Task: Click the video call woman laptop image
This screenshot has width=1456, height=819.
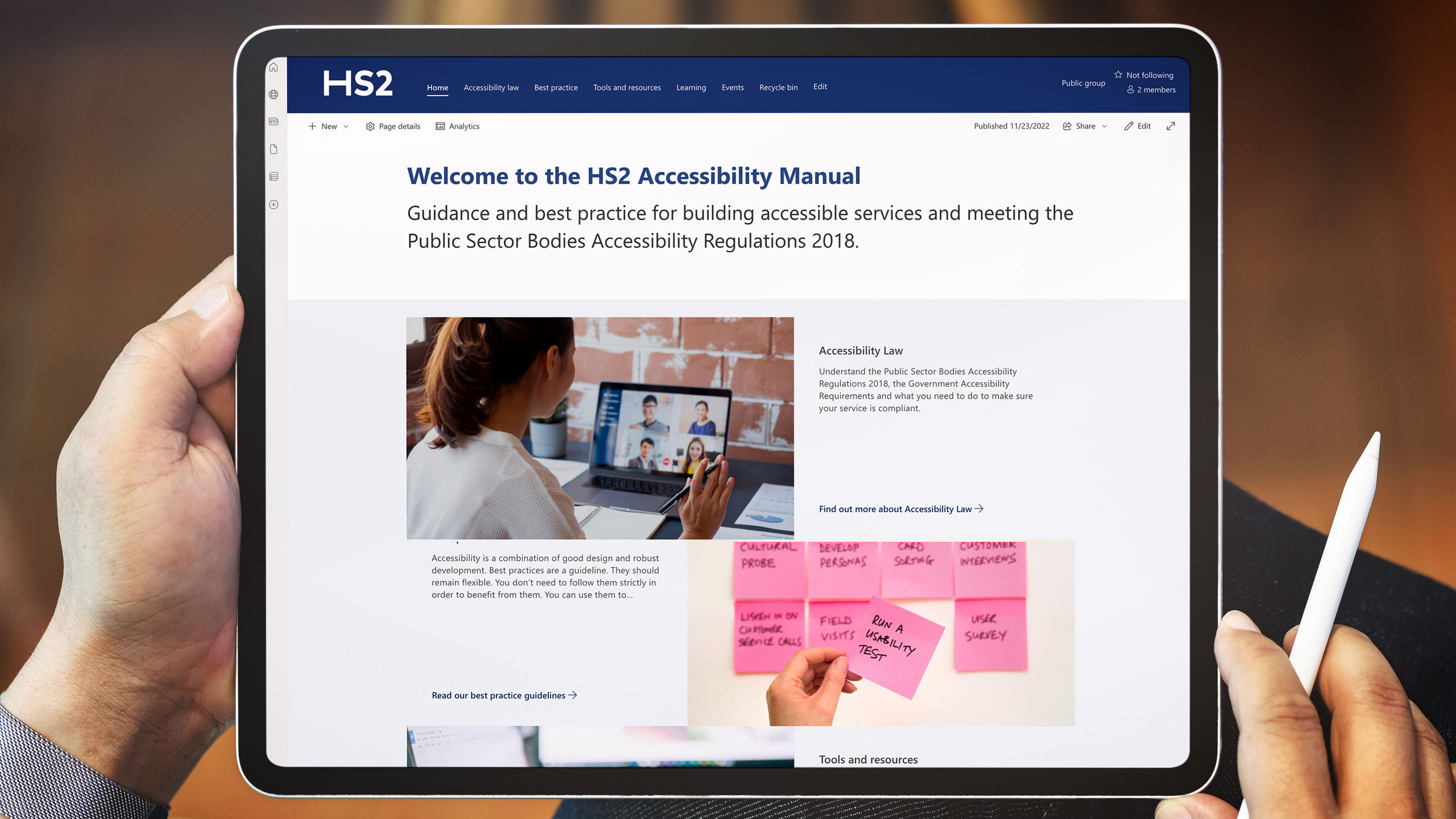Action: coord(600,428)
